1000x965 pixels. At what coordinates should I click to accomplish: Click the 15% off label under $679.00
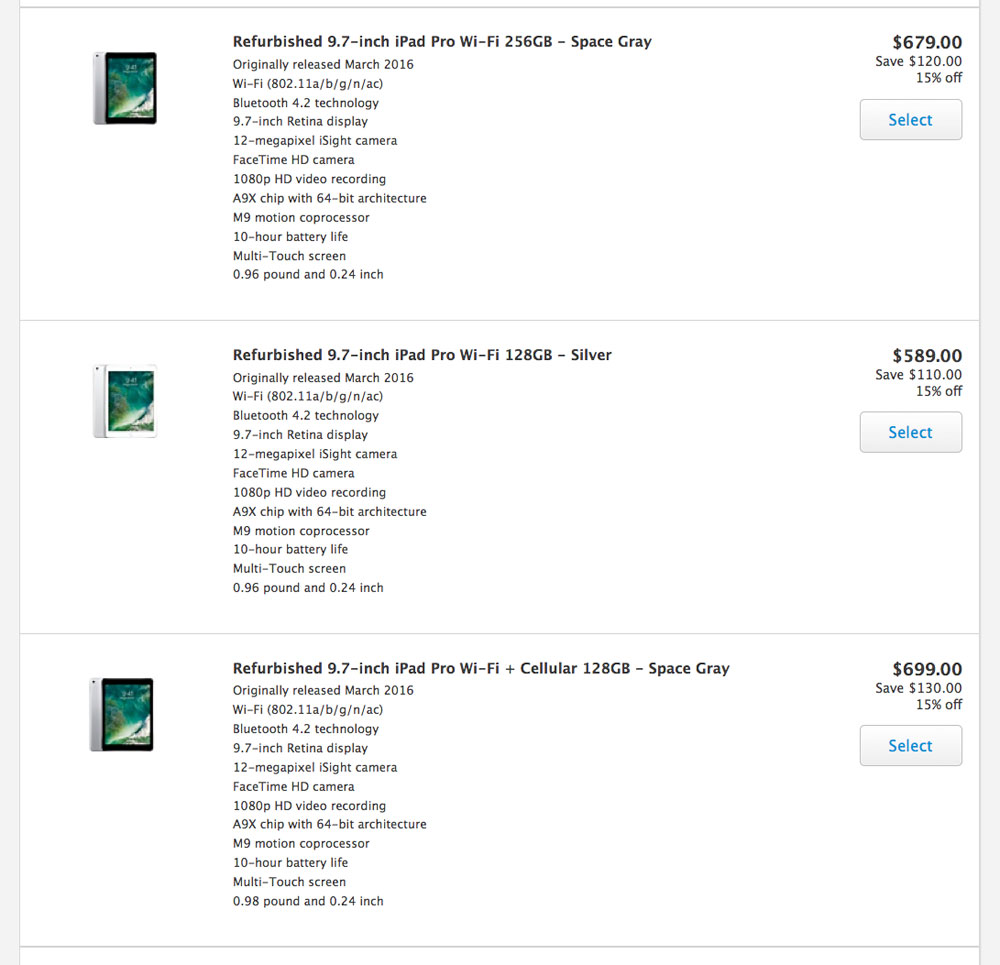click(942, 78)
